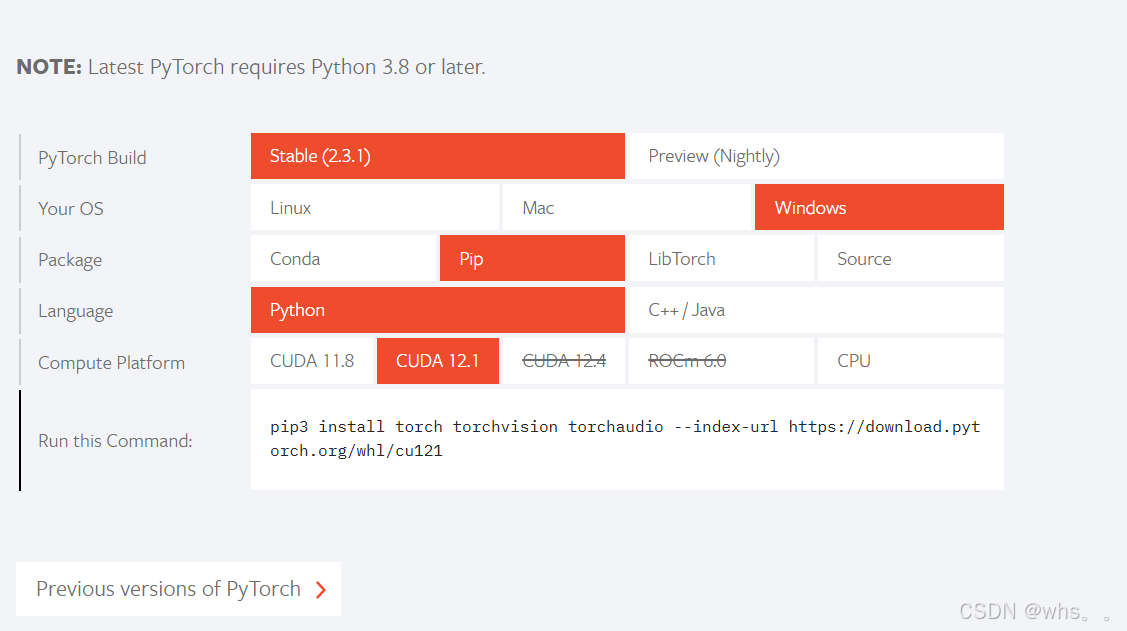Viewport: 1127px width, 631px height.
Task: Pick CUDA 11.8 compute platform
Action: pos(312,360)
